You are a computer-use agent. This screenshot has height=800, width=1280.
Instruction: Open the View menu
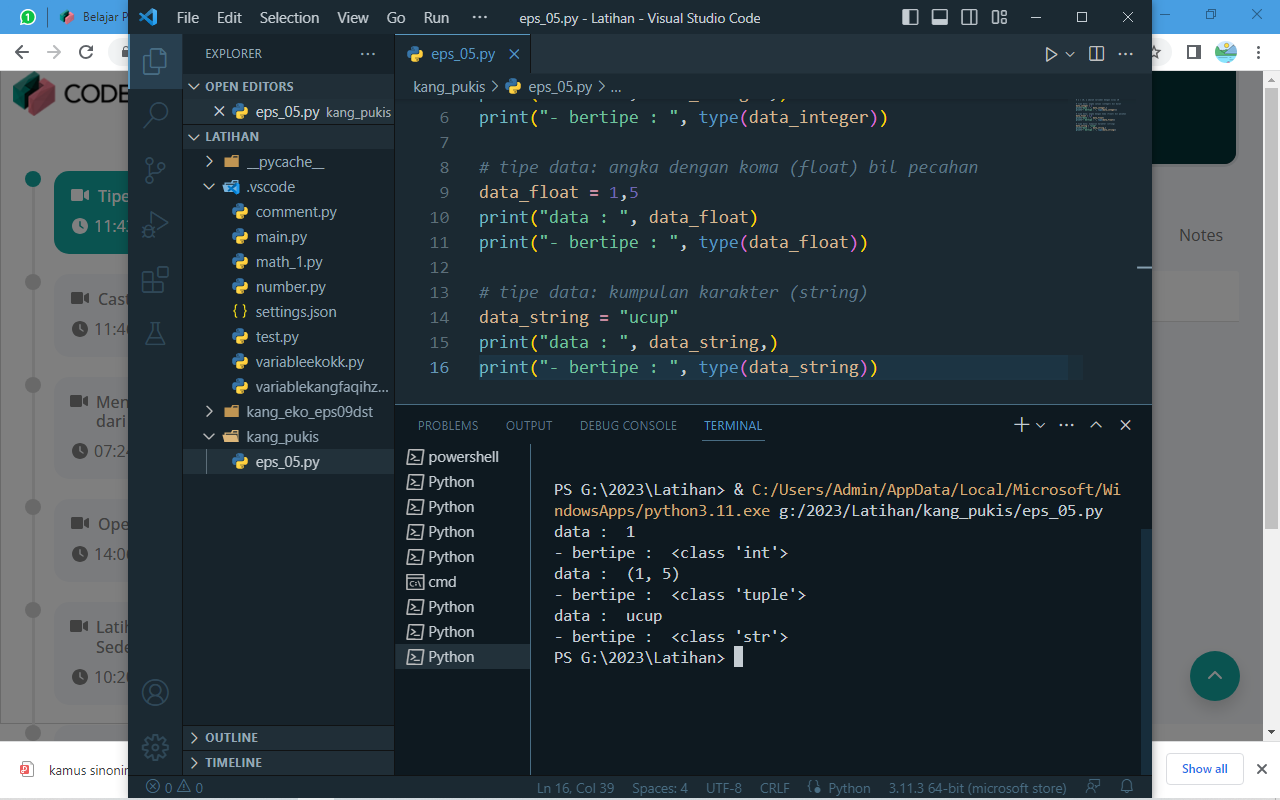click(x=352, y=17)
